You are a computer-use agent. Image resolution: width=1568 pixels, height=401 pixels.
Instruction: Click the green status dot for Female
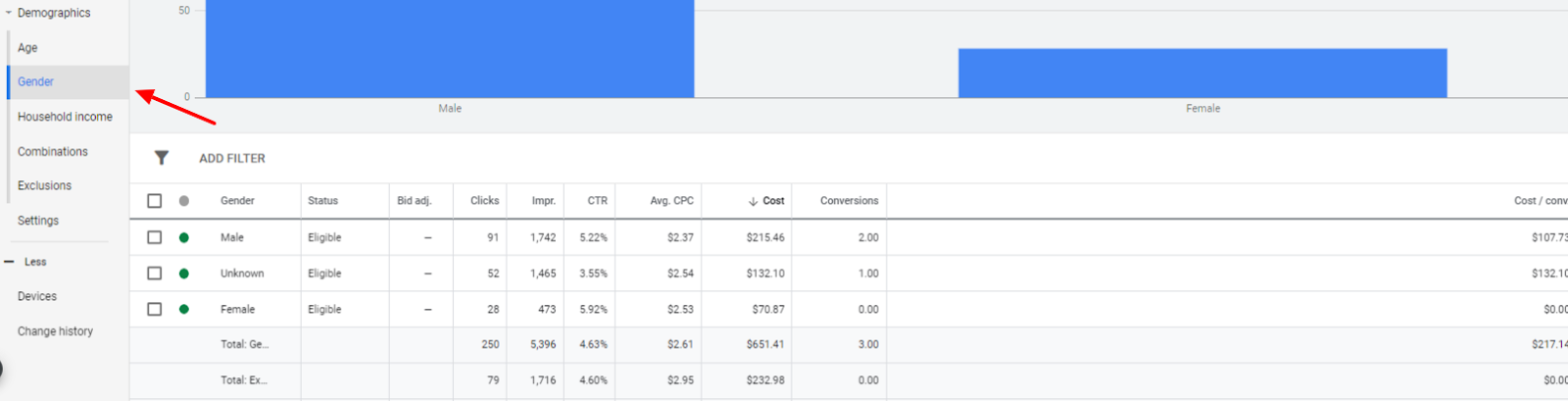(183, 309)
